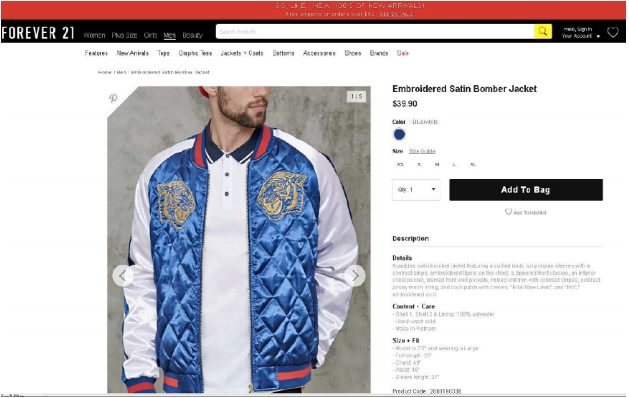Choose size XL option

[473, 164]
